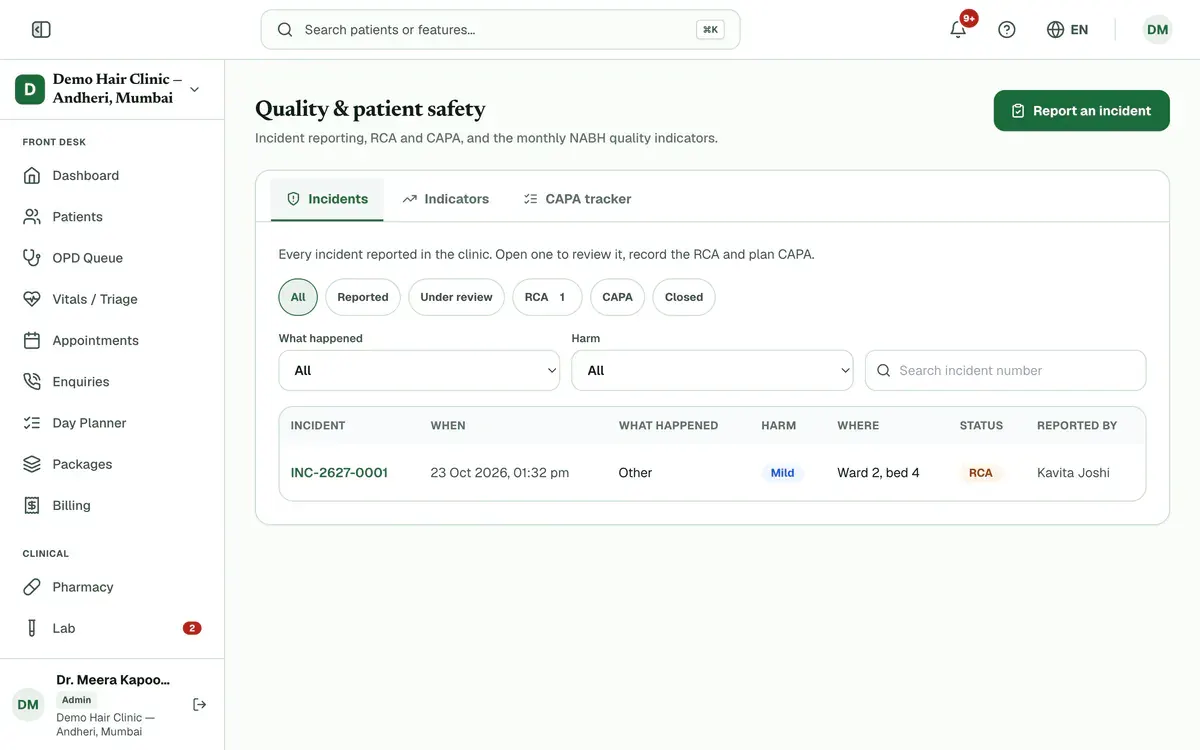Click the Dashboard home icon
1200x750 pixels.
[32, 175]
